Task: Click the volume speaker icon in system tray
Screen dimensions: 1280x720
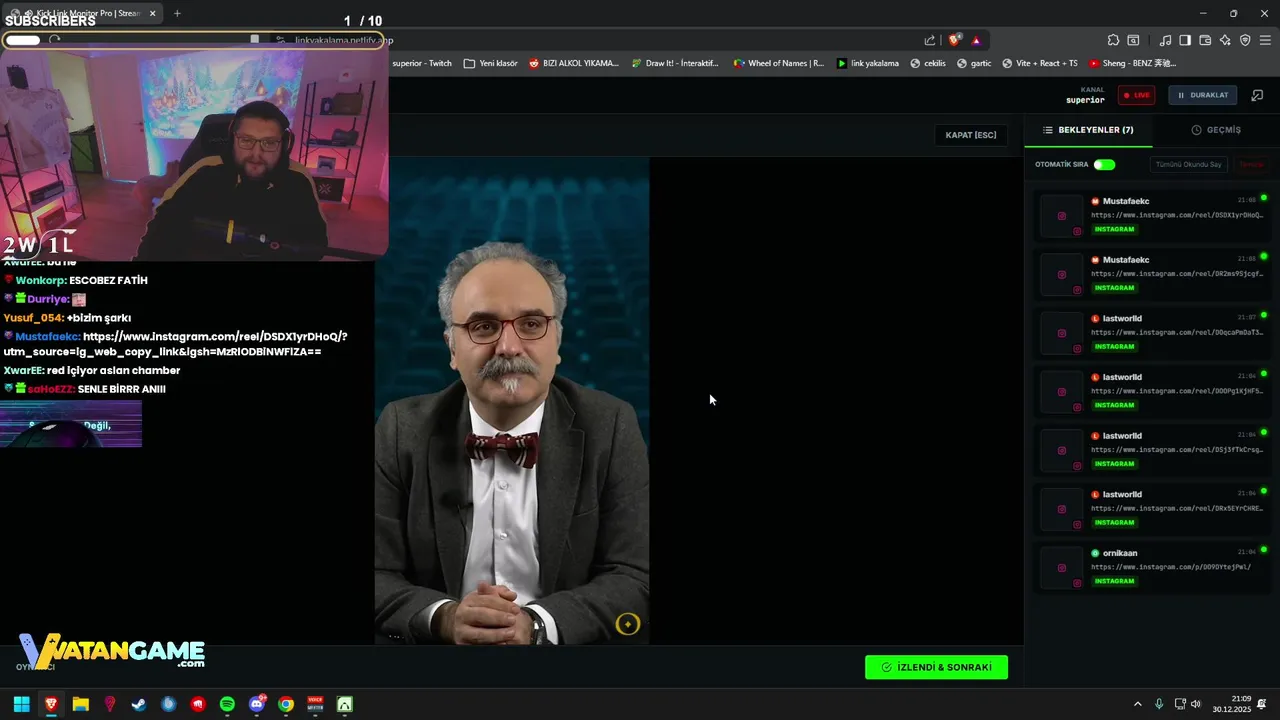Action: 1196,704
